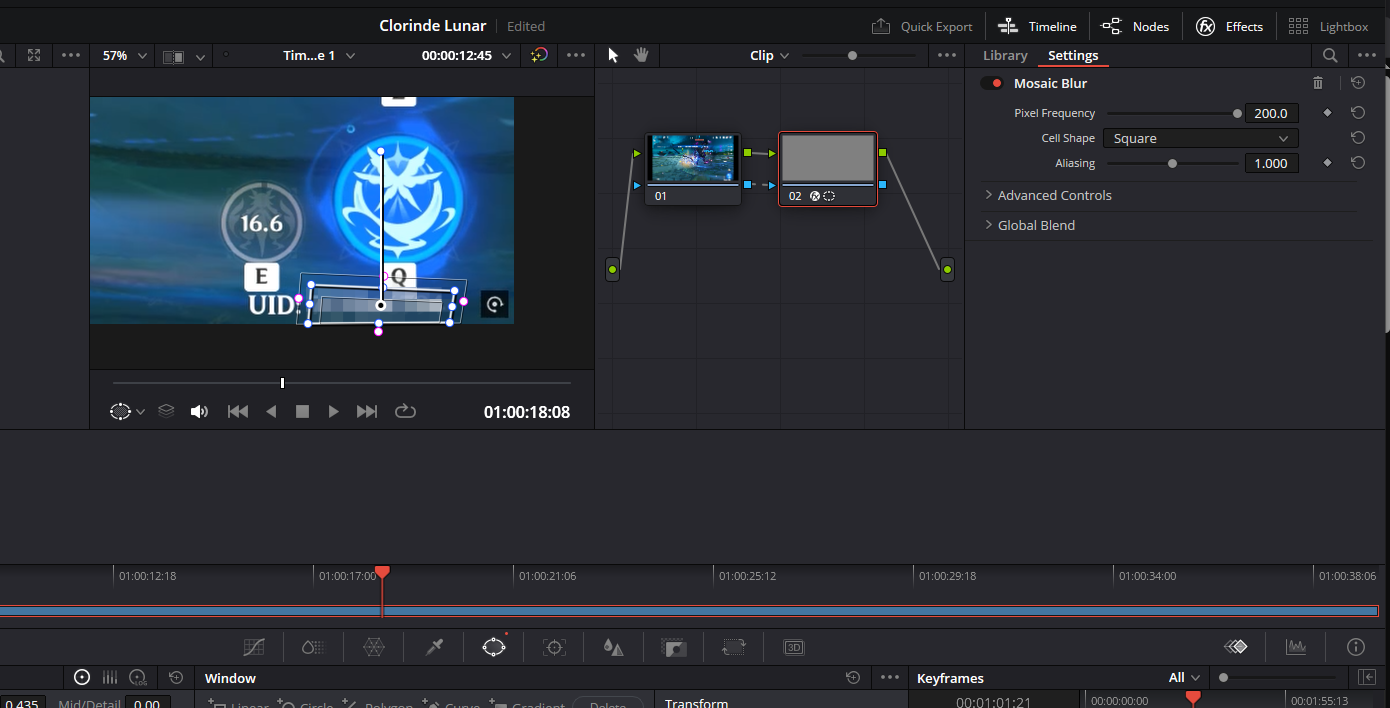Show the Keyframes editor icon
1390x708 pixels.
click(1236, 647)
